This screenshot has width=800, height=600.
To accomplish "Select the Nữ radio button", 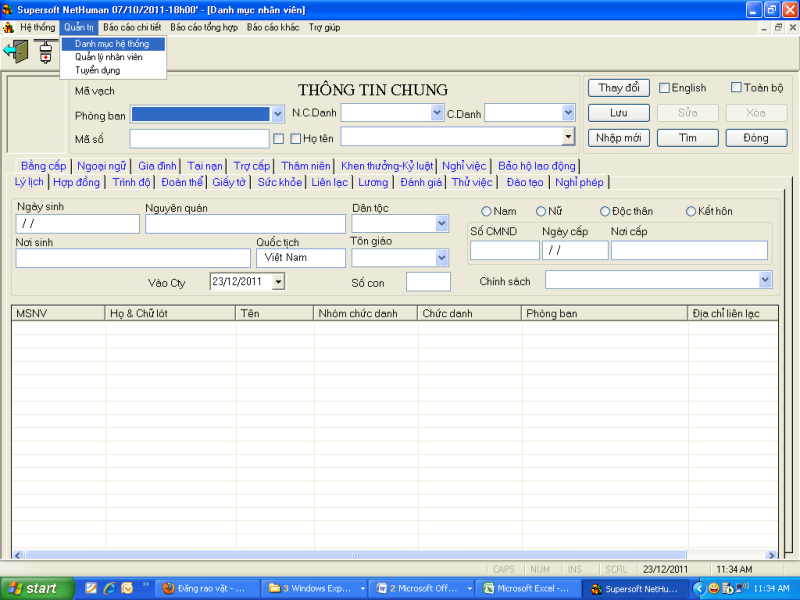I will 541,211.
